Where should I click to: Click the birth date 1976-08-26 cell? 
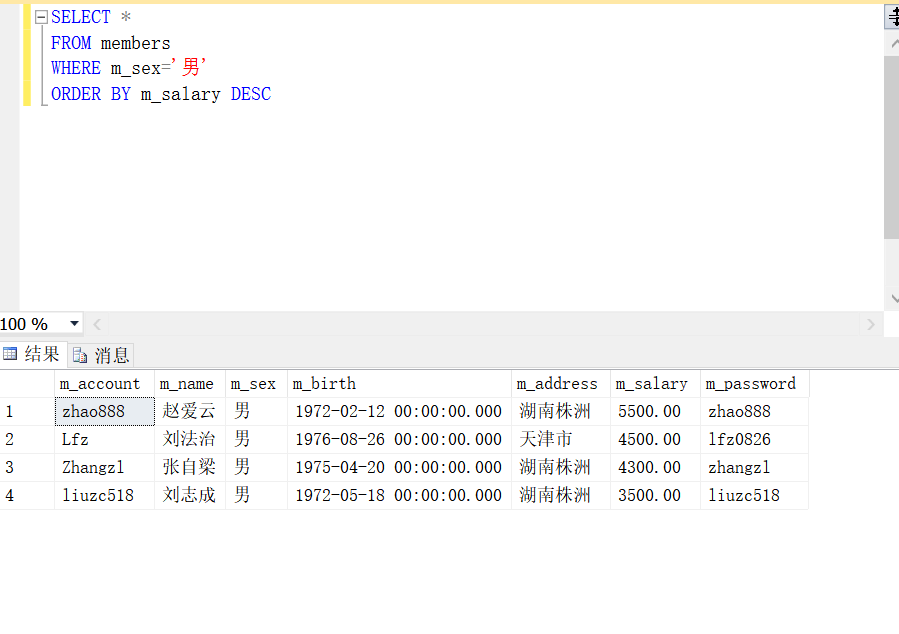[x=399, y=440]
